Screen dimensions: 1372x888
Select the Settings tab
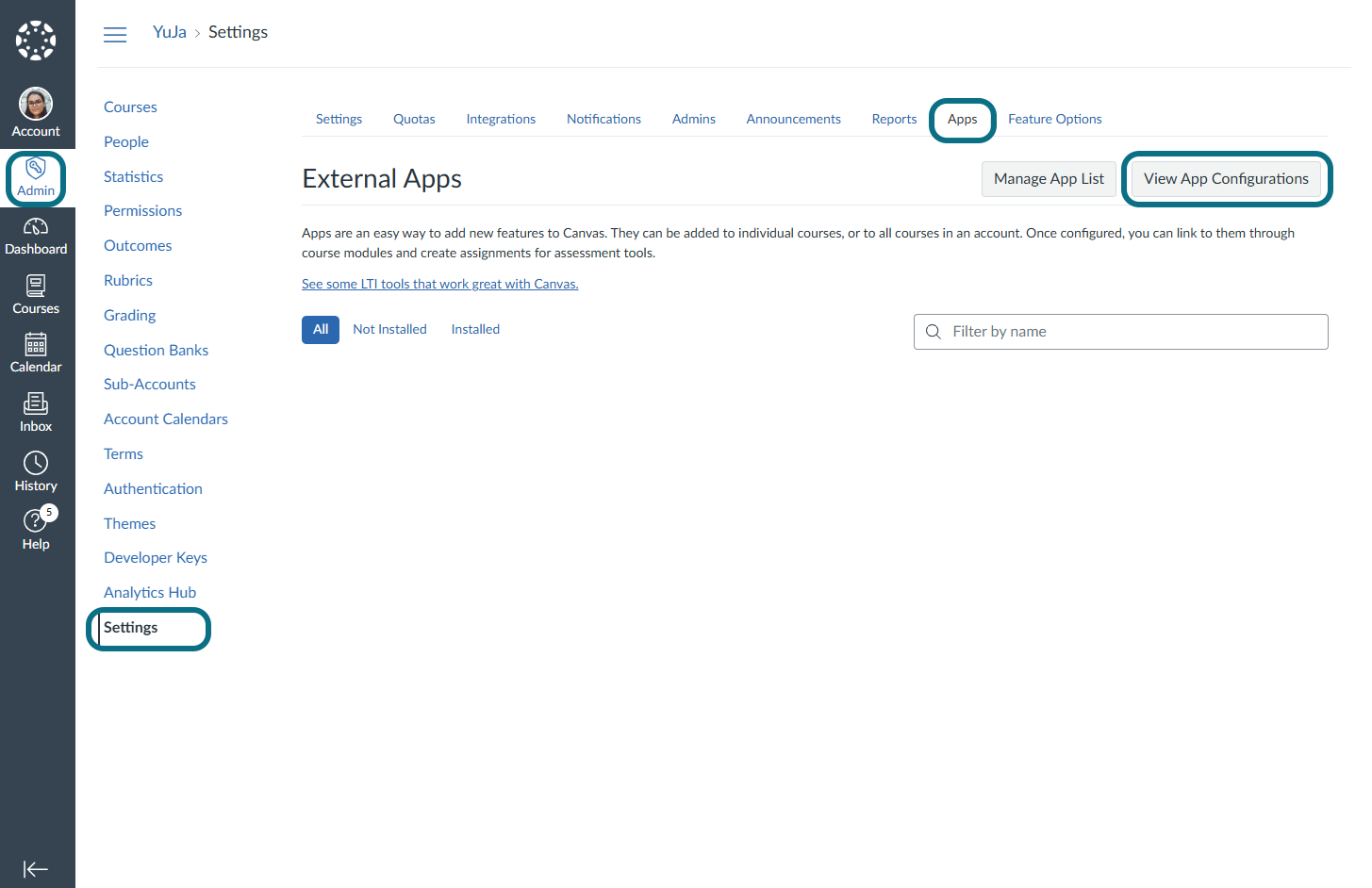339,119
